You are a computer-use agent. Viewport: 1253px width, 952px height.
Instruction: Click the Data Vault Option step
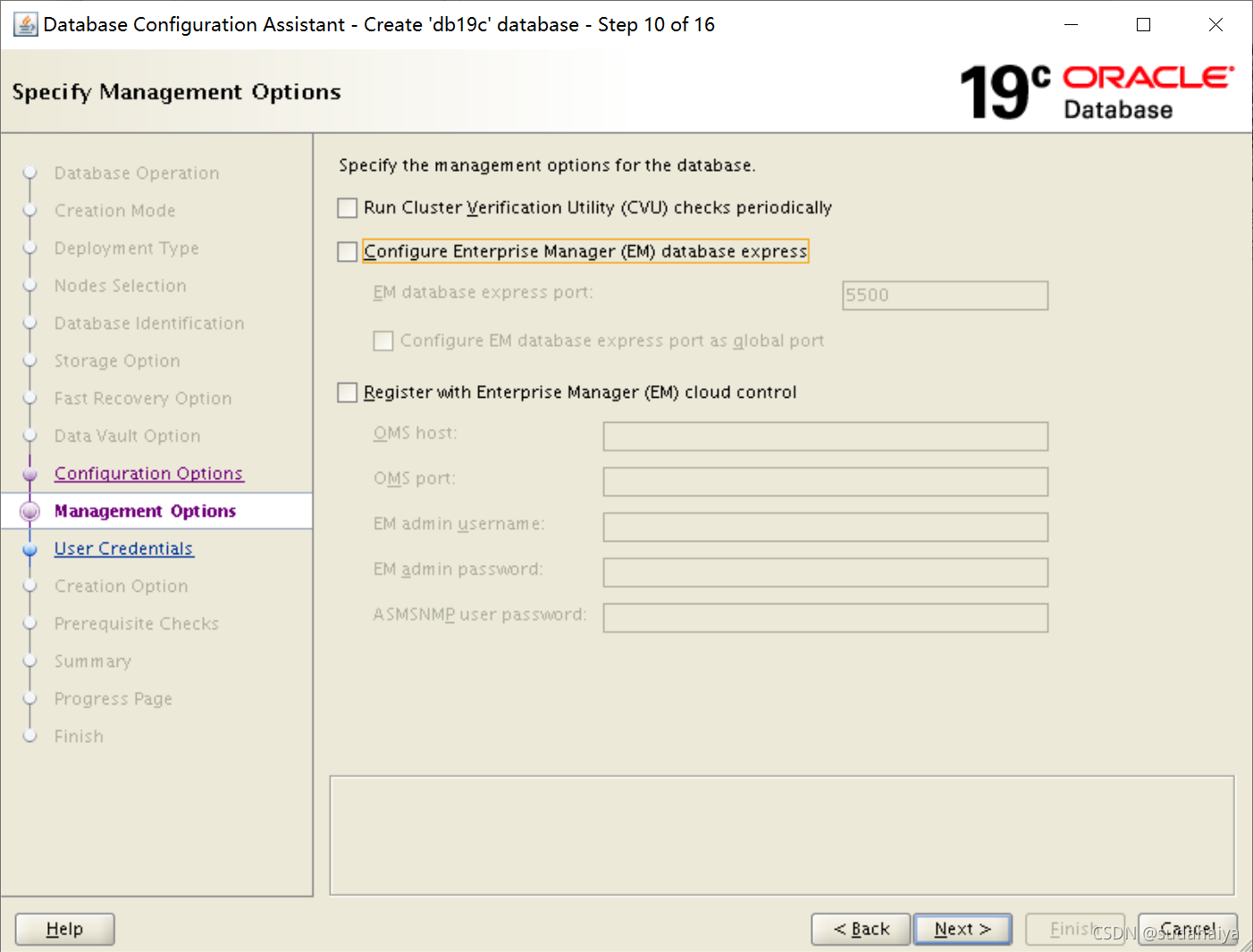point(127,436)
